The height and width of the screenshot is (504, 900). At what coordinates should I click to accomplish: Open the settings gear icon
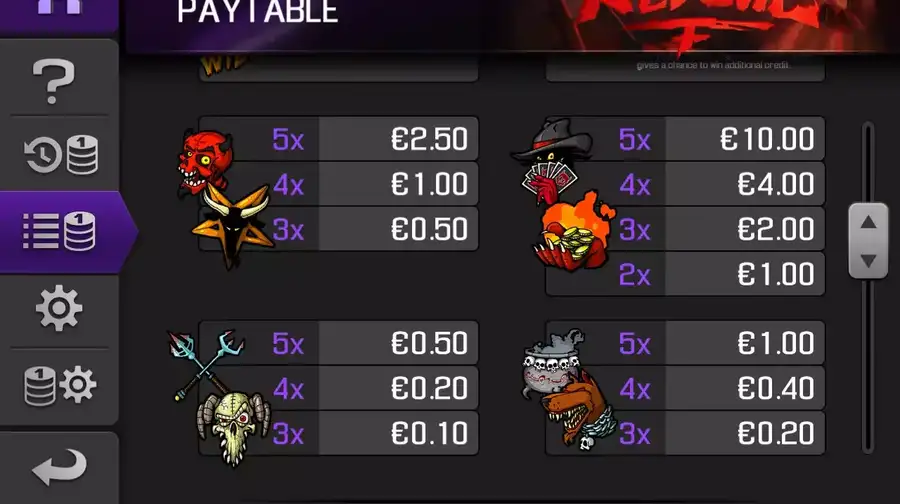pyautogui.click(x=59, y=308)
